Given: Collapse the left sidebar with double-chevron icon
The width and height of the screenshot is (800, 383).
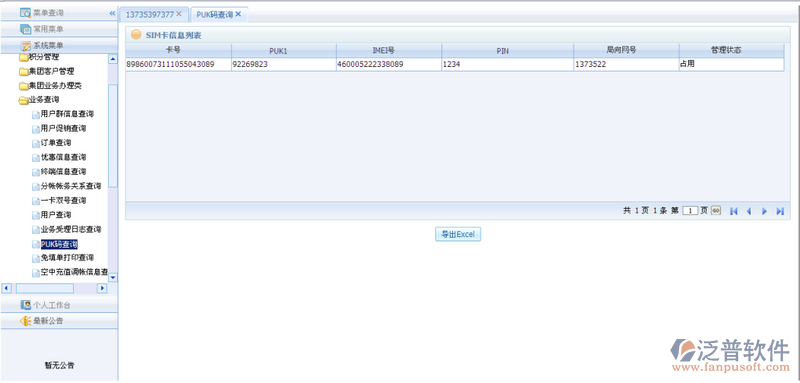Looking at the screenshot, I should pyautogui.click(x=112, y=13).
